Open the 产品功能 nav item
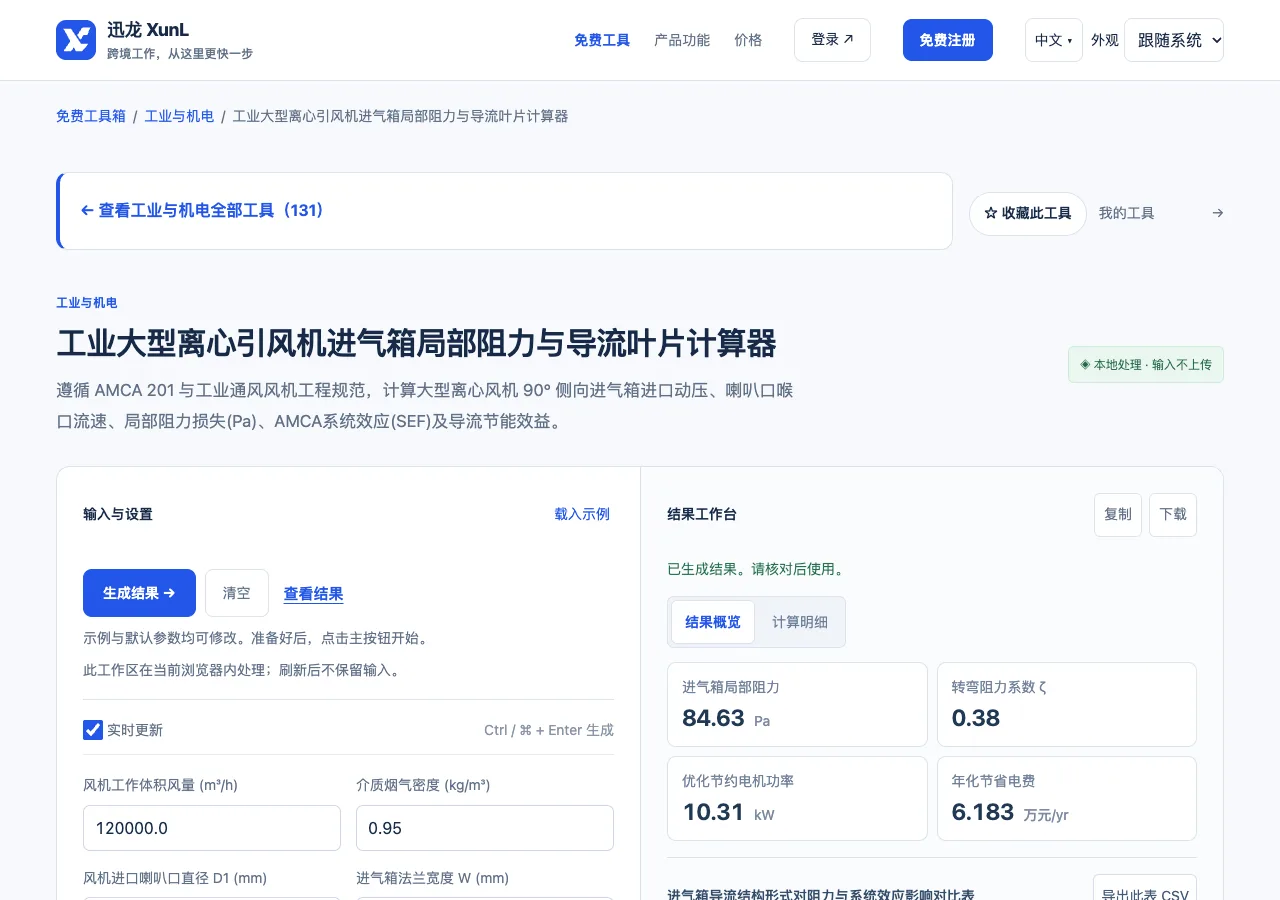The image size is (1280, 900). [x=682, y=40]
